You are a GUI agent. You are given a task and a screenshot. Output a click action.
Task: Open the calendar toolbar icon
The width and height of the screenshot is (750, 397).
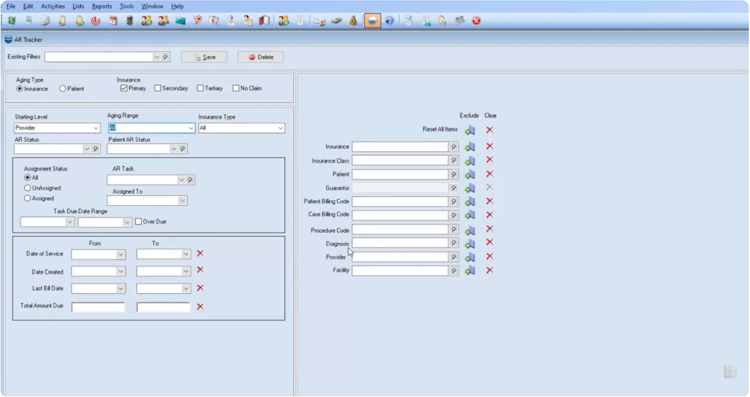(x=113, y=21)
